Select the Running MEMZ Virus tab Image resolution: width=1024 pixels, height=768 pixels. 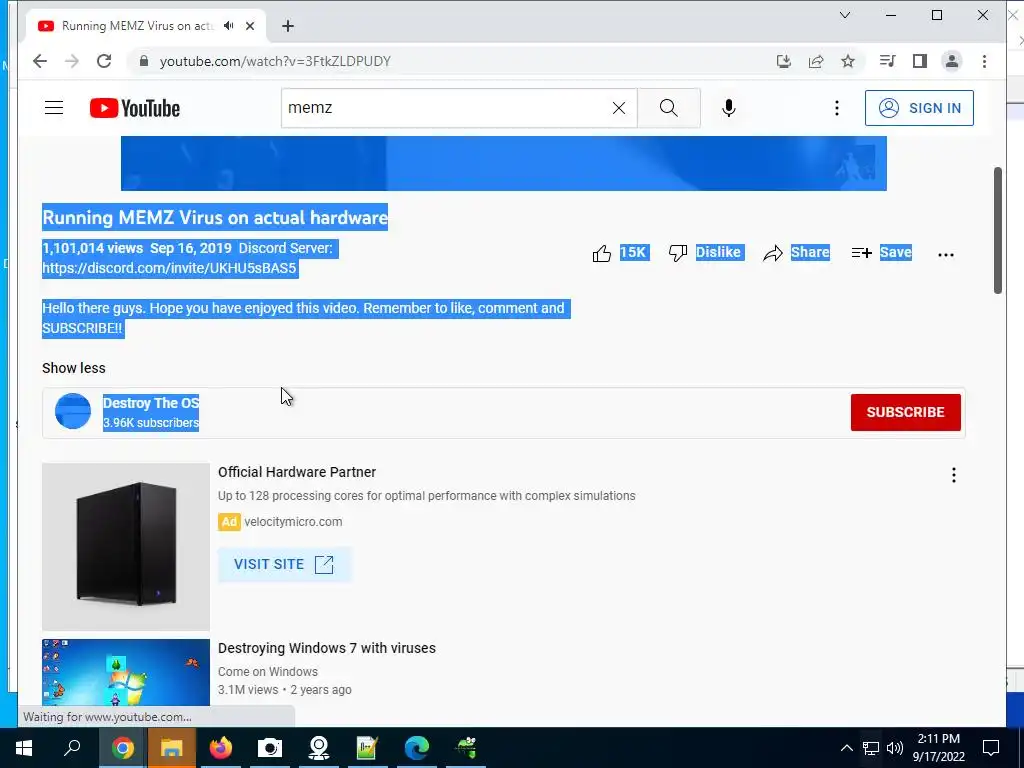tap(136, 26)
